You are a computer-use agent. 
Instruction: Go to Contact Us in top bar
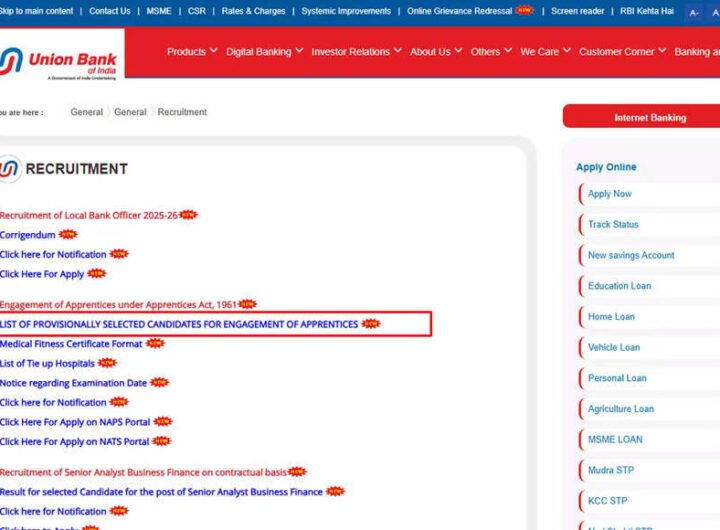[110, 11]
